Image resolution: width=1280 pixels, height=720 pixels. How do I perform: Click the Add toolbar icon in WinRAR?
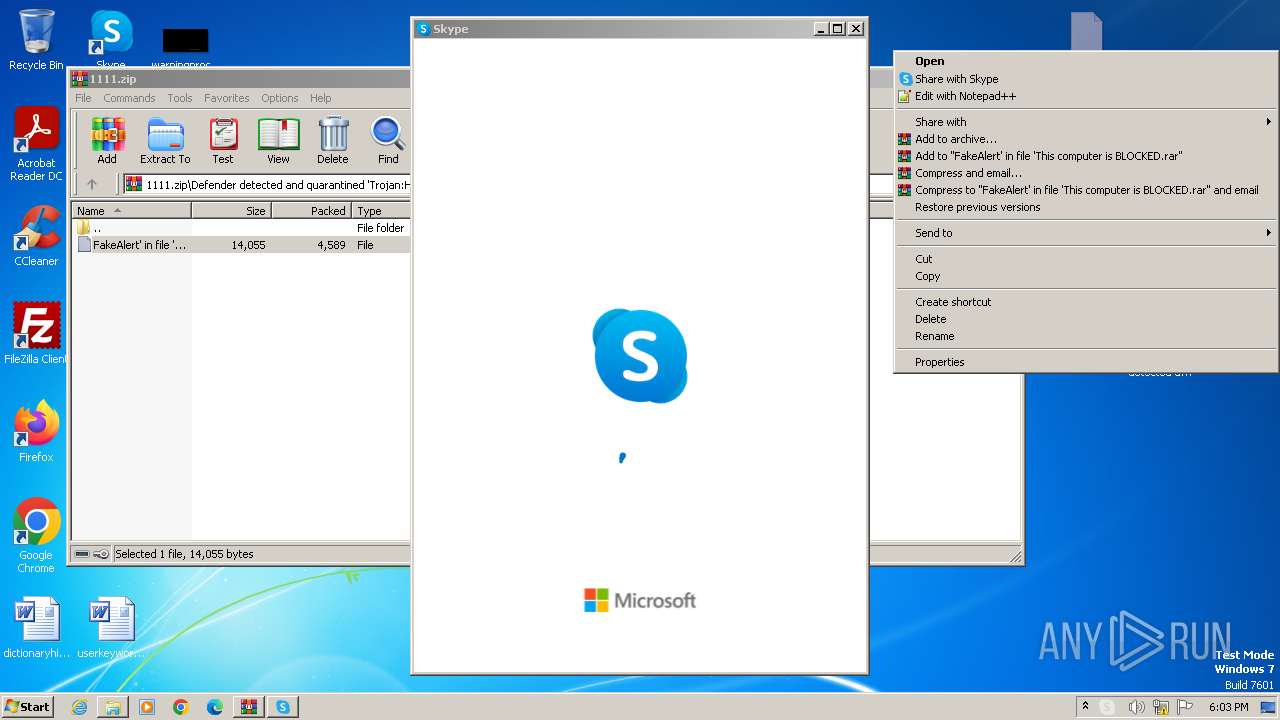[x=107, y=141]
